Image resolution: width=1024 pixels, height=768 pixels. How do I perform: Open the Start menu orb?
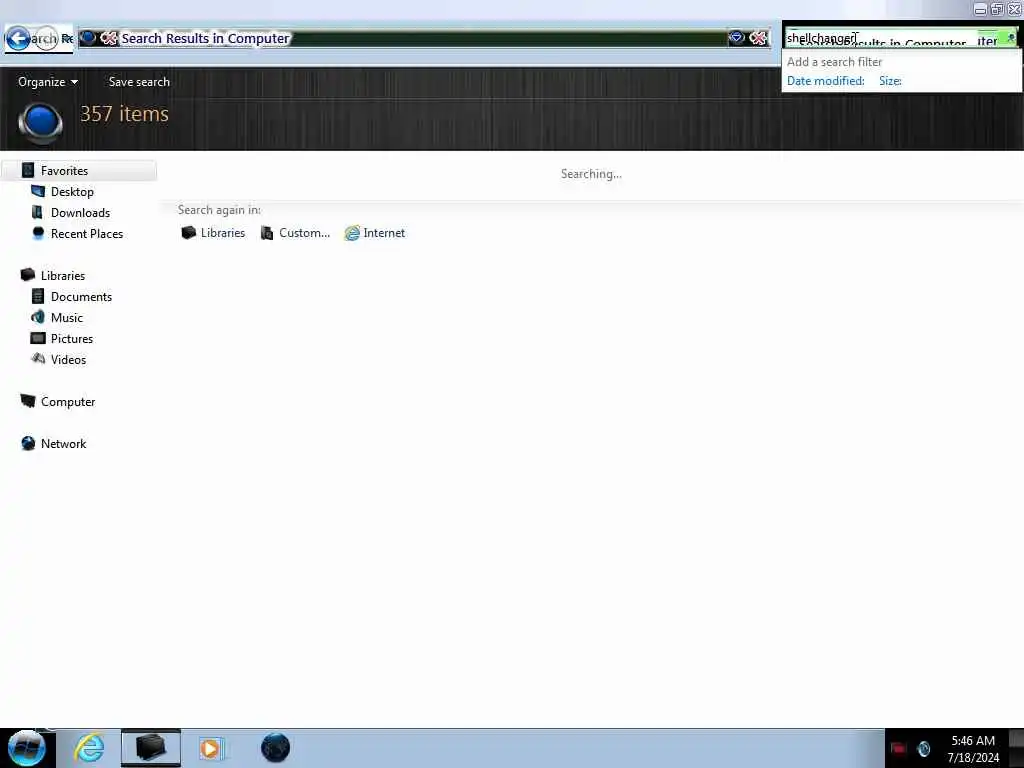tap(27, 748)
